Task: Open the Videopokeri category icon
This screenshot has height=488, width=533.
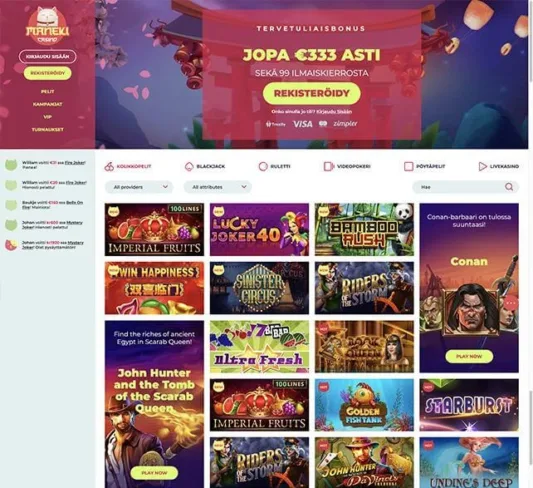Action: (x=328, y=167)
